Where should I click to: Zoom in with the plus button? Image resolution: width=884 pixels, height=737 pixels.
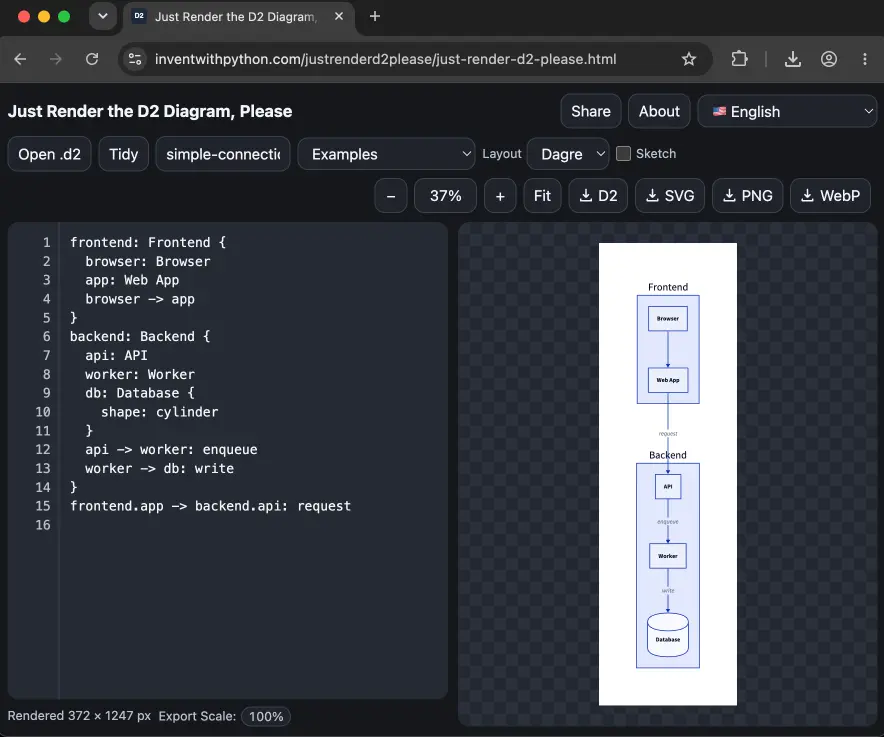[500, 196]
